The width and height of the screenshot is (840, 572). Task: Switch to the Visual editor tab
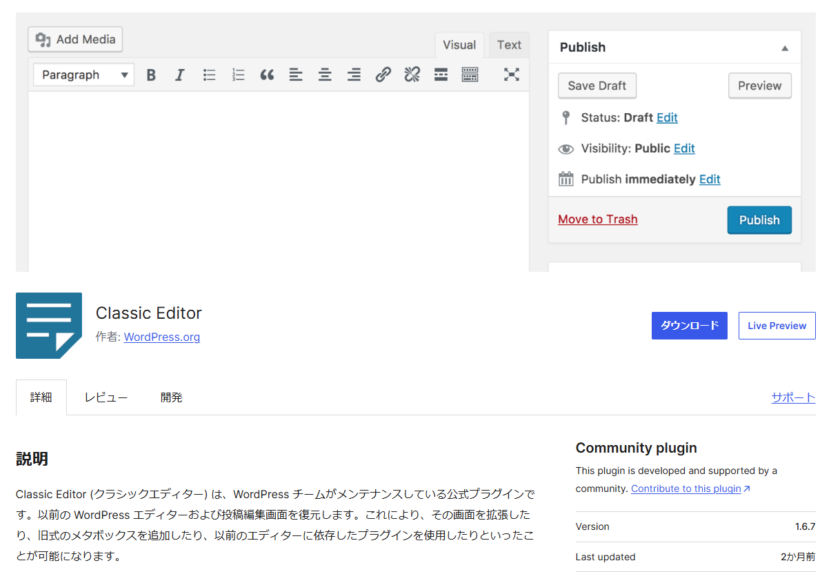459,45
